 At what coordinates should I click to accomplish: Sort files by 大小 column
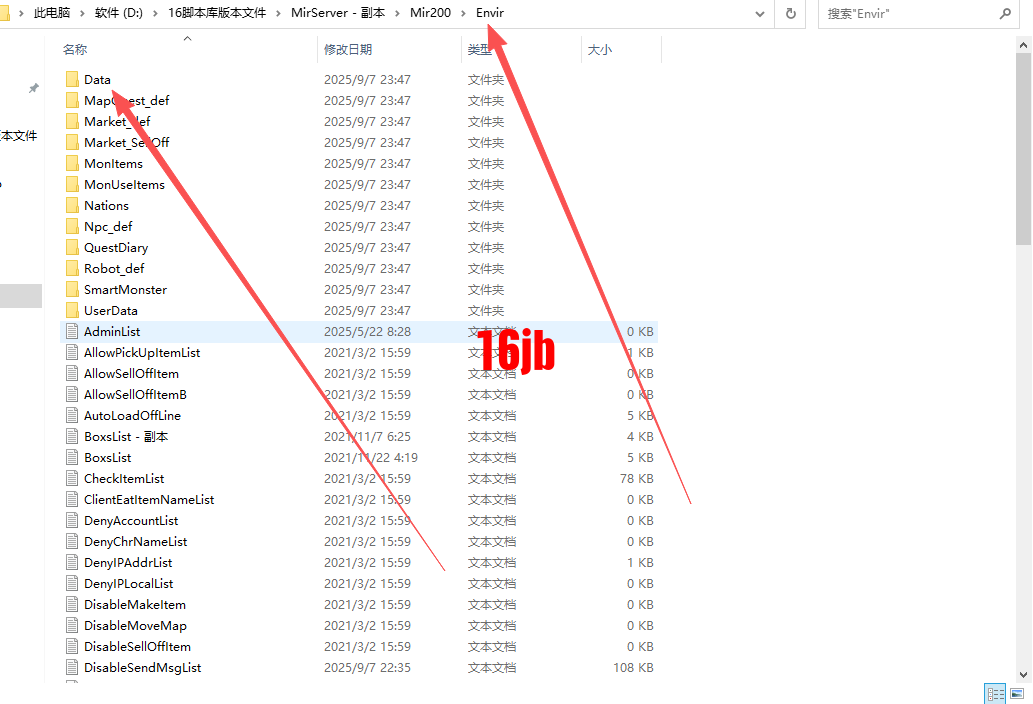(x=599, y=48)
